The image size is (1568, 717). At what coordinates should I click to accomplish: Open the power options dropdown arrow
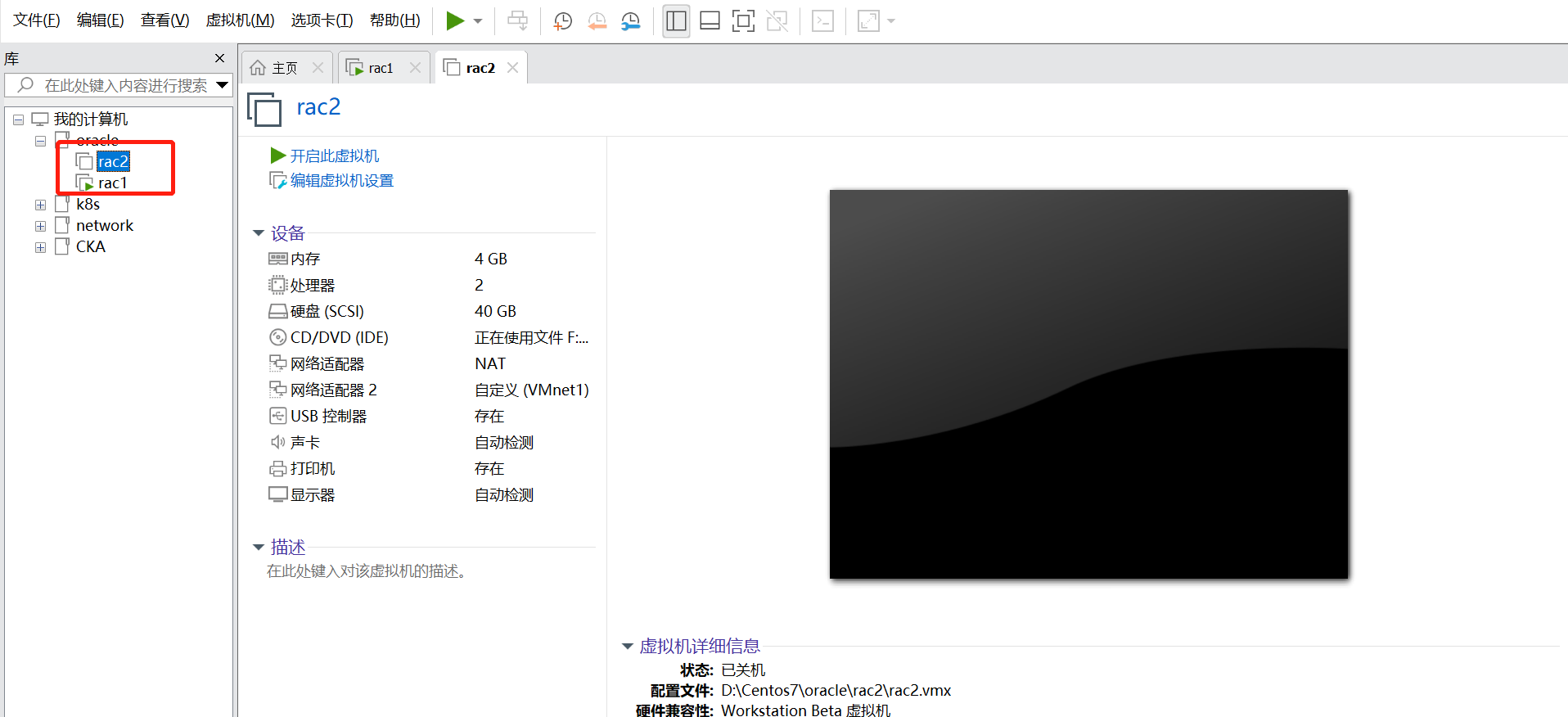478,21
